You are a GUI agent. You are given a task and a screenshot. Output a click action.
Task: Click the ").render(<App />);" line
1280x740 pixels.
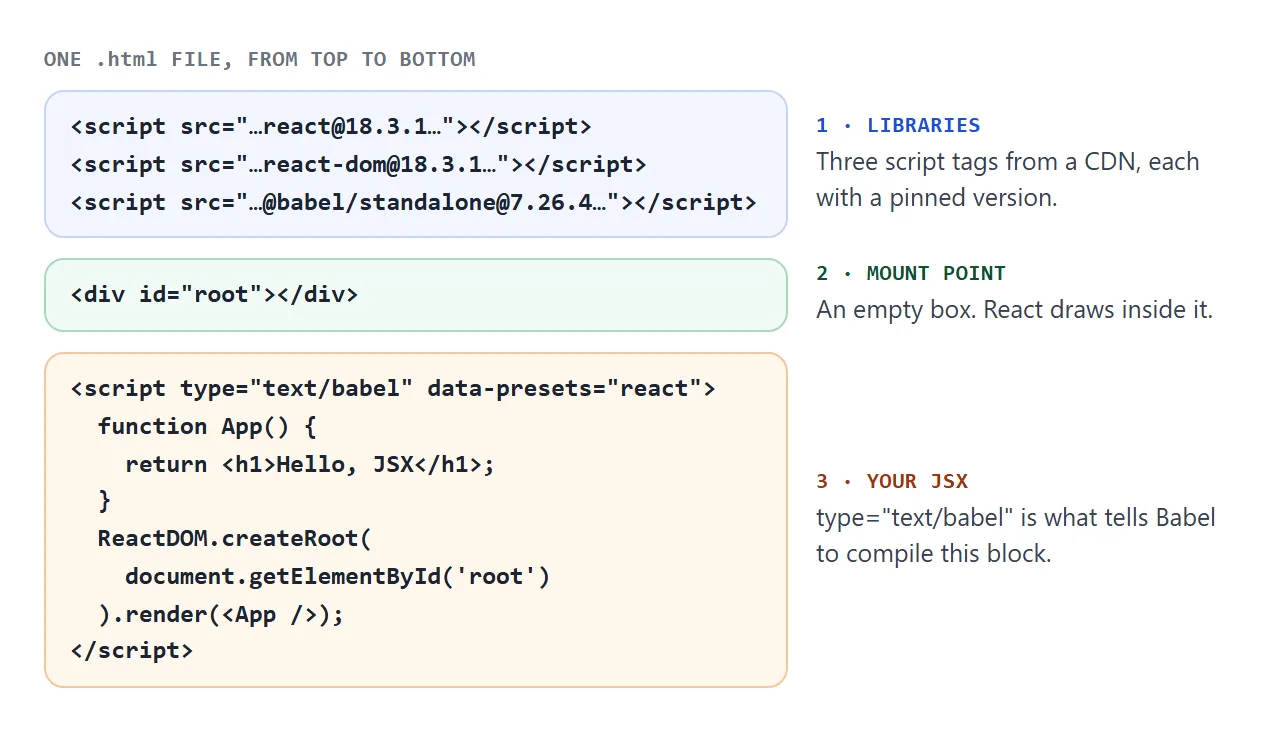[221, 614]
